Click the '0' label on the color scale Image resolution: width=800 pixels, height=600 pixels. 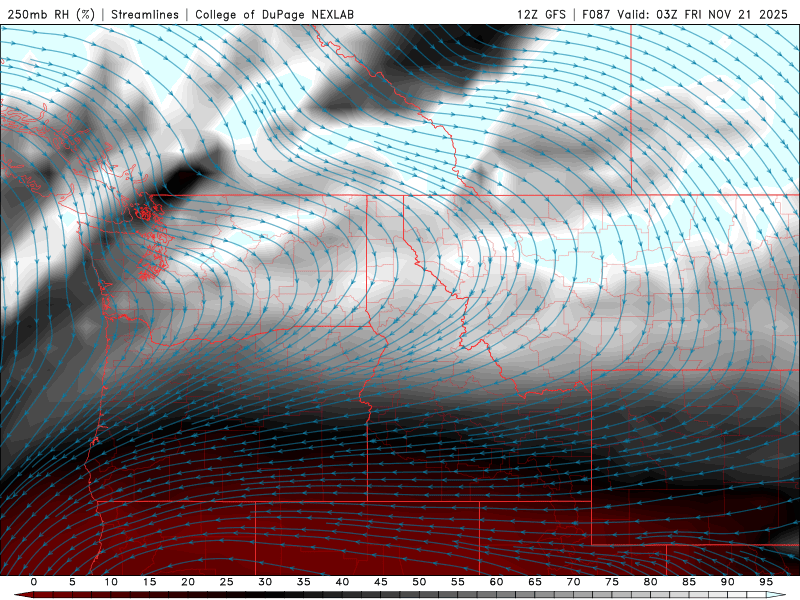tap(34, 582)
